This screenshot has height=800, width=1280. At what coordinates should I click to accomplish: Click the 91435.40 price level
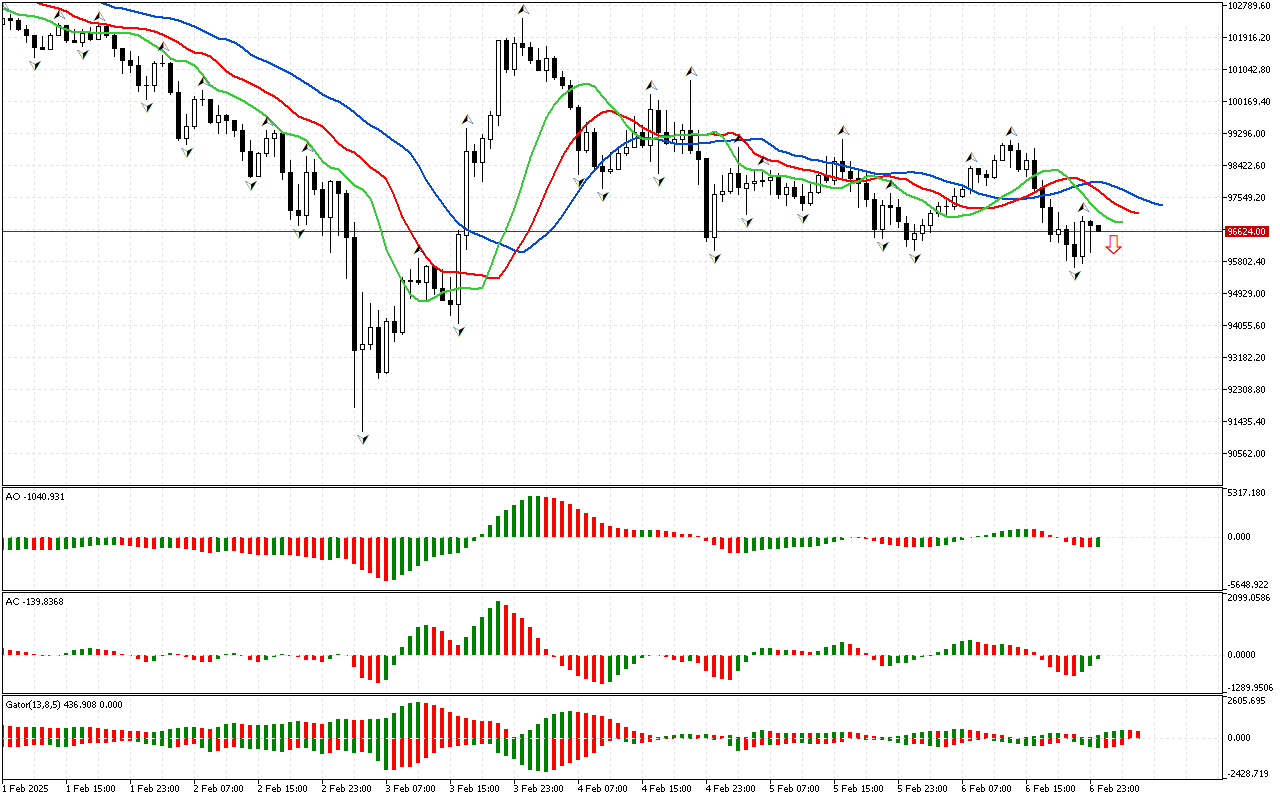[x=1246, y=422]
